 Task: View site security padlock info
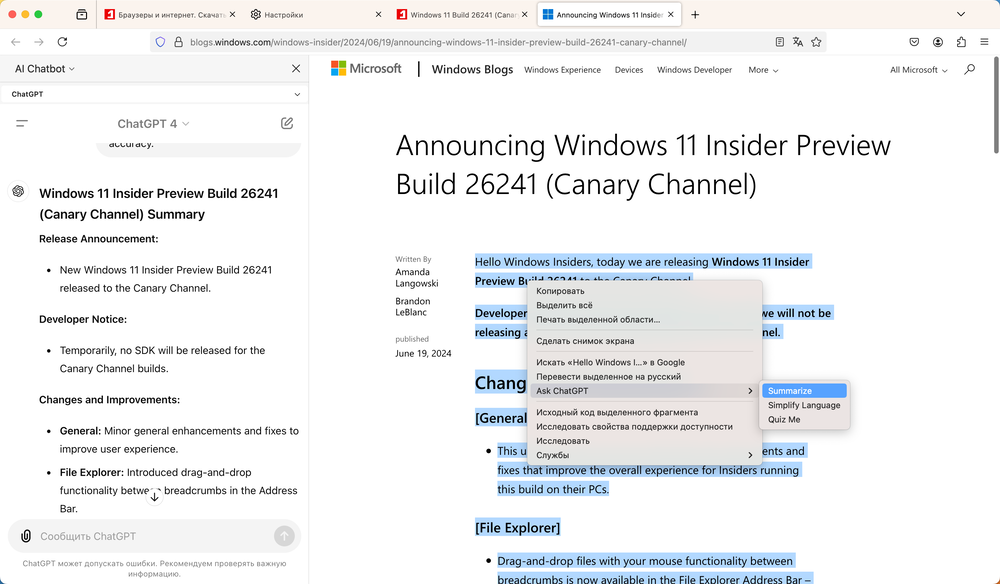pyautogui.click(x=179, y=42)
